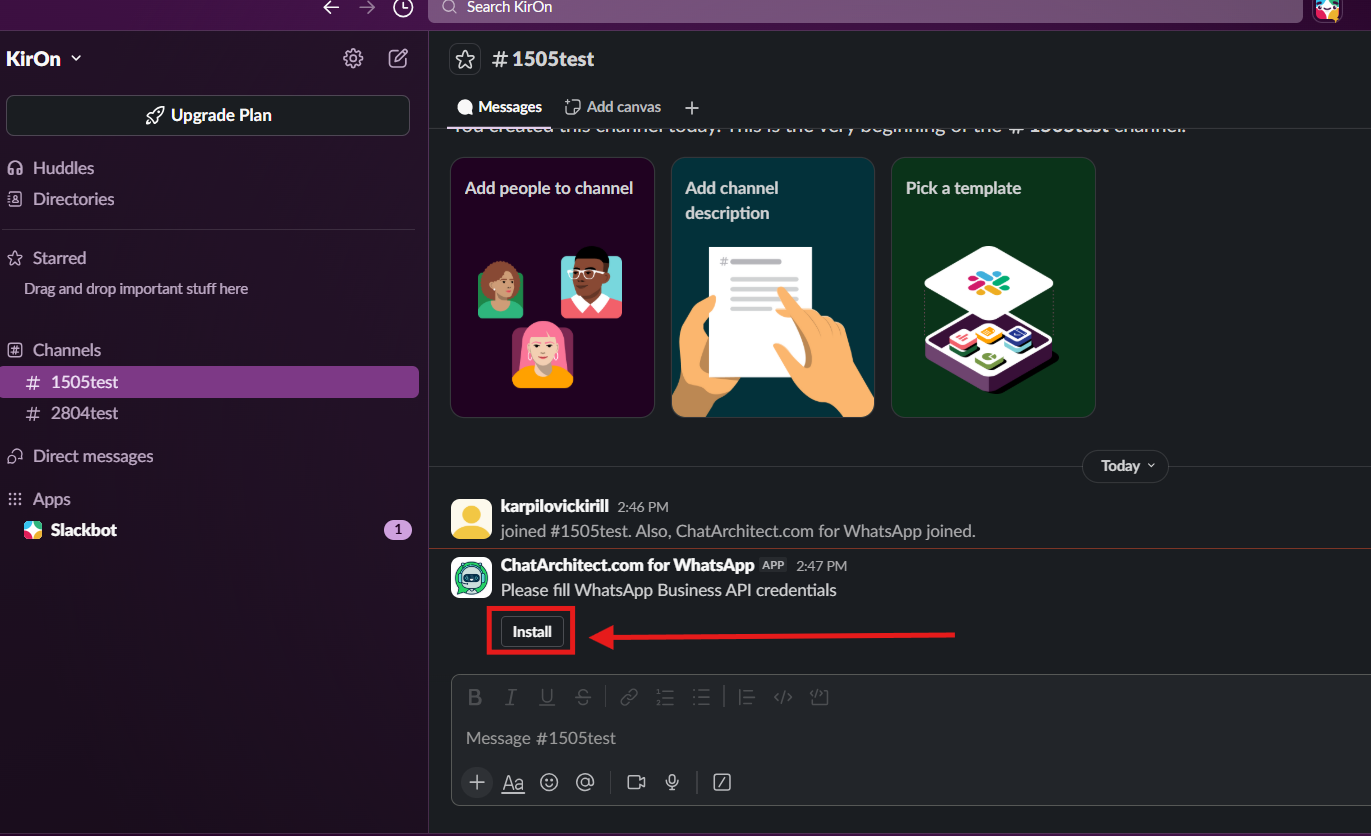Open the Add people to channel card
This screenshot has width=1371, height=836.
(x=552, y=287)
